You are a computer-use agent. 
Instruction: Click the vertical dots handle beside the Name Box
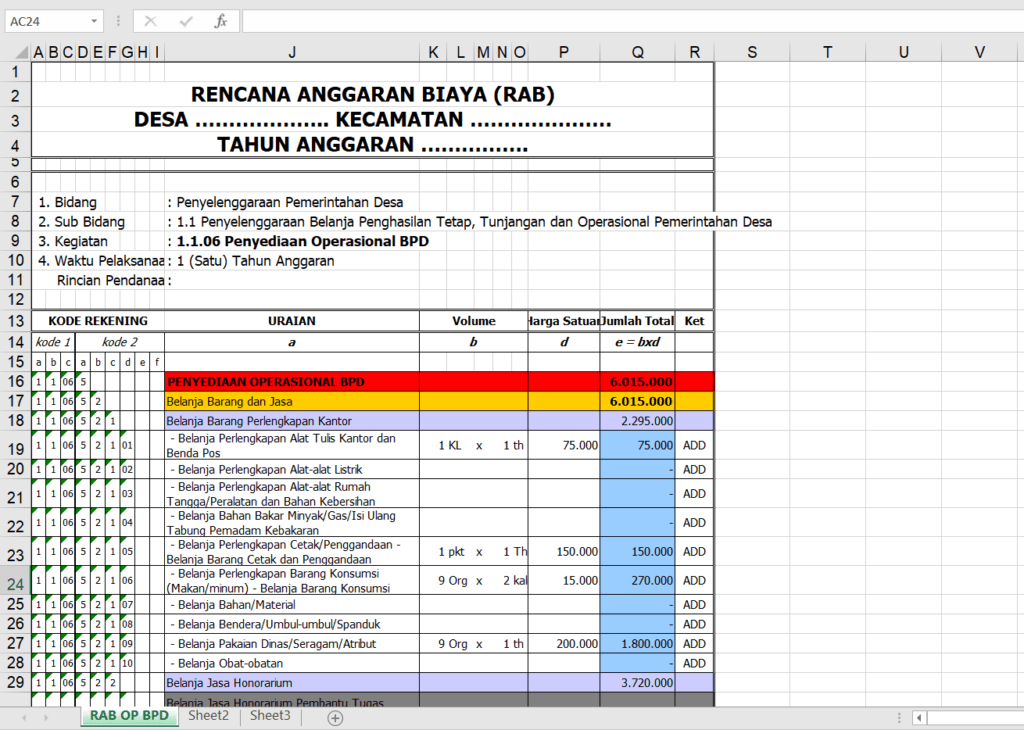(x=118, y=20)
